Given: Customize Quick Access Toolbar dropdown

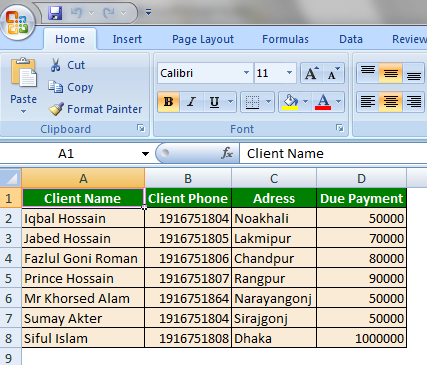Looking at the screenshot, I should [x=148, y=13].
